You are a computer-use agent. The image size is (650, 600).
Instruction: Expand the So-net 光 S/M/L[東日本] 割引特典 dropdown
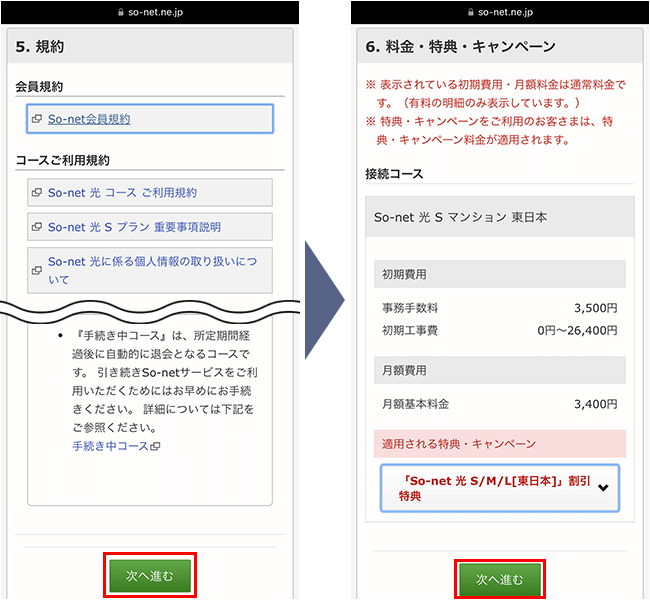(500, 488)
